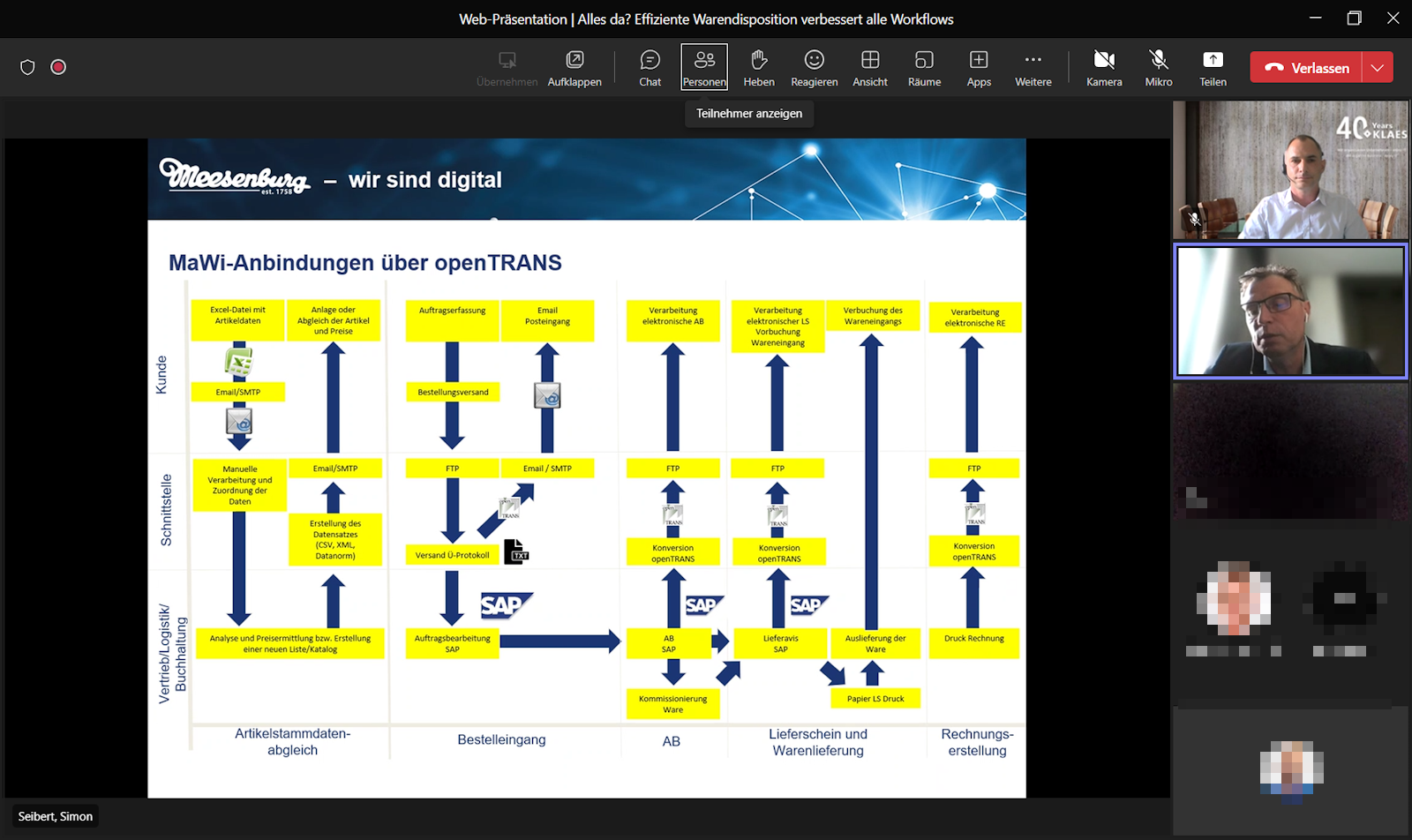This screenshot has height=840, width=1412.
Task: Expand the Verlassen dropdown arrow
Action: (x=1378, y=67)
